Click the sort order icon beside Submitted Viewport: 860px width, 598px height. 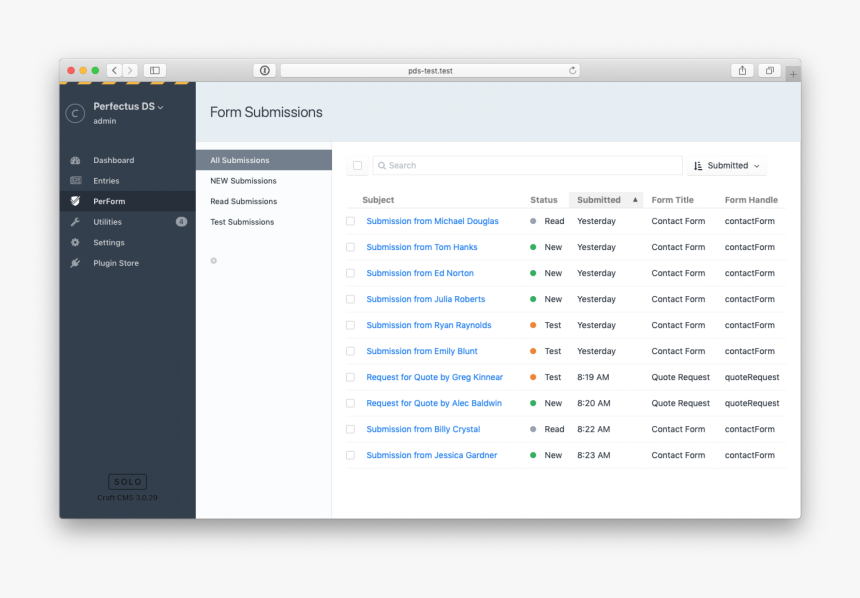coord(699,165)
